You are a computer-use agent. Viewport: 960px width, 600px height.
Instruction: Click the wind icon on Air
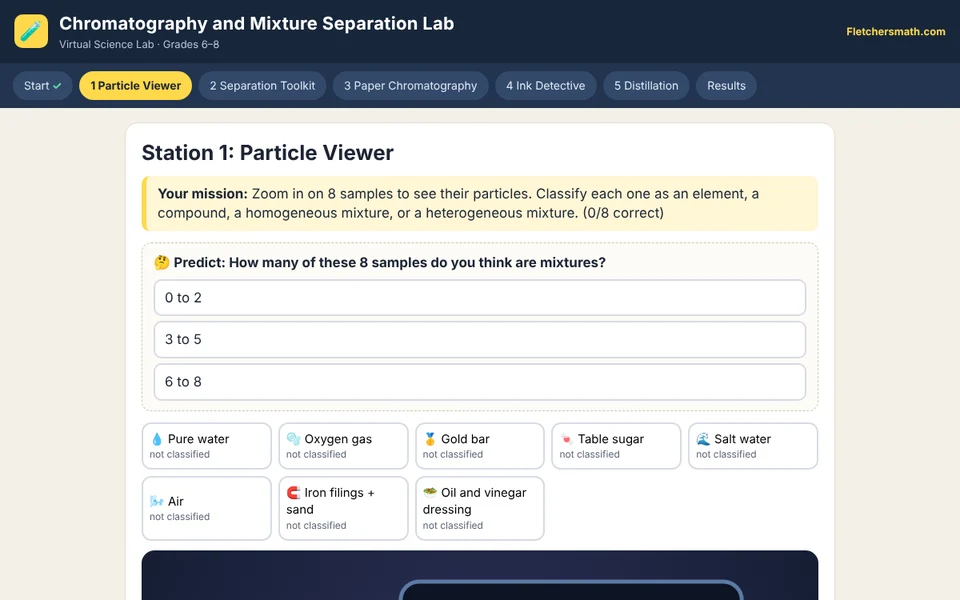[x=157, y=501]
